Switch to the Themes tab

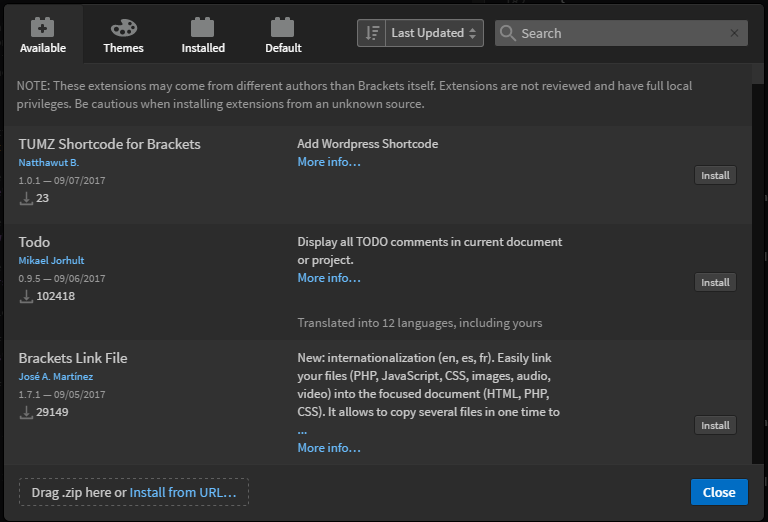[x=123, y=35]
